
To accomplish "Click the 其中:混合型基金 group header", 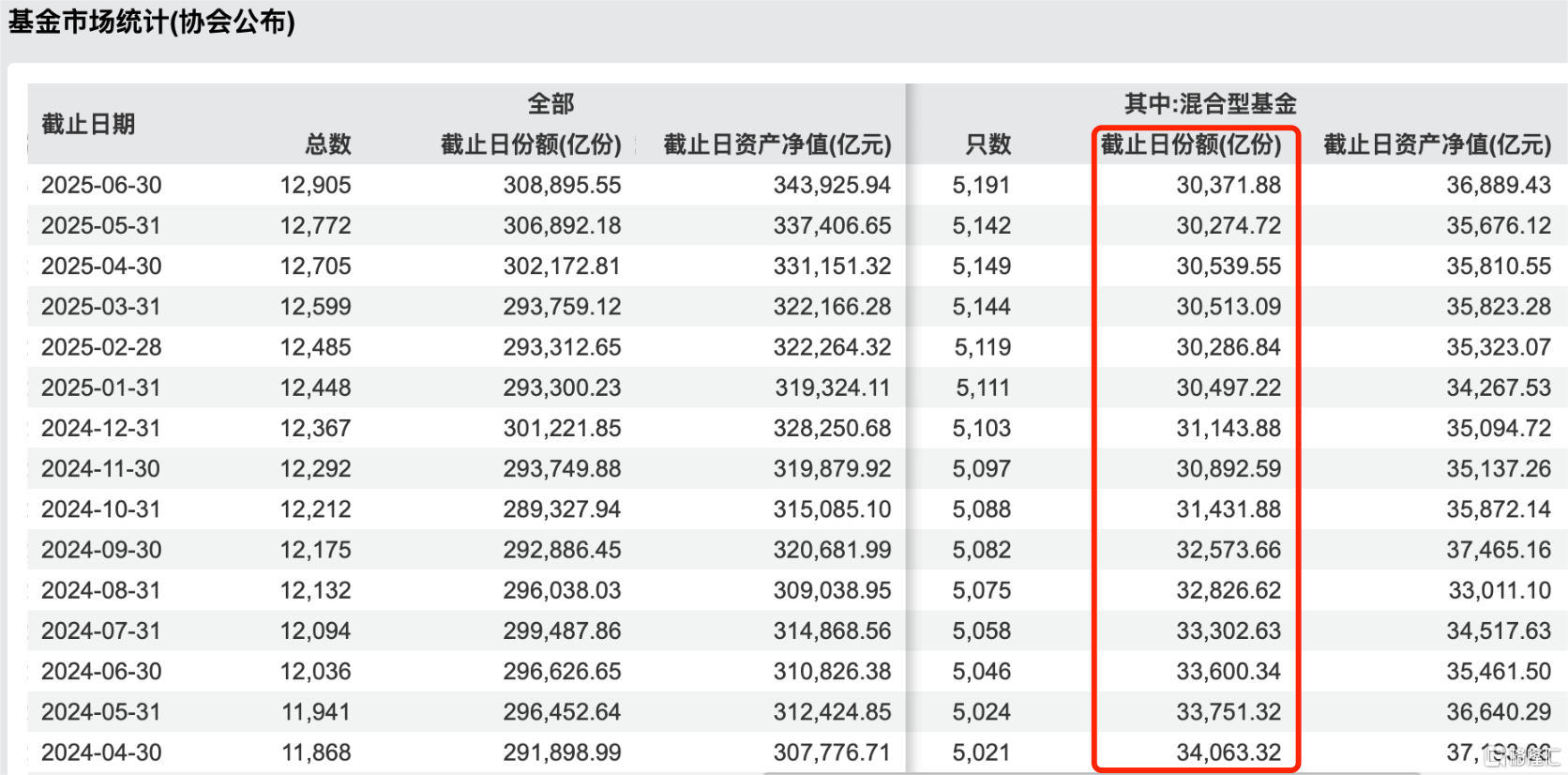I will point(1211,103).
